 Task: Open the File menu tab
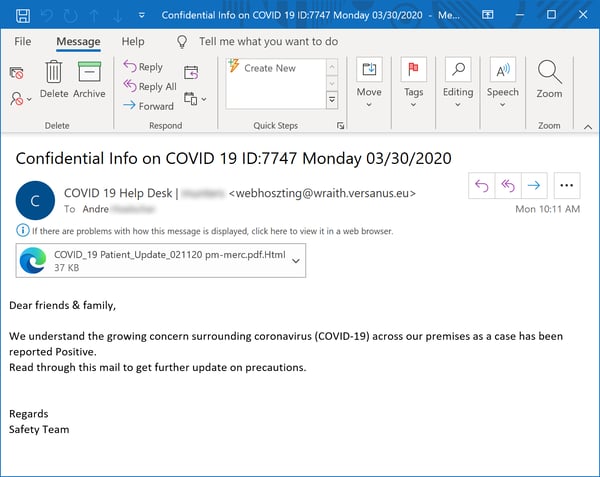(22, 42)
